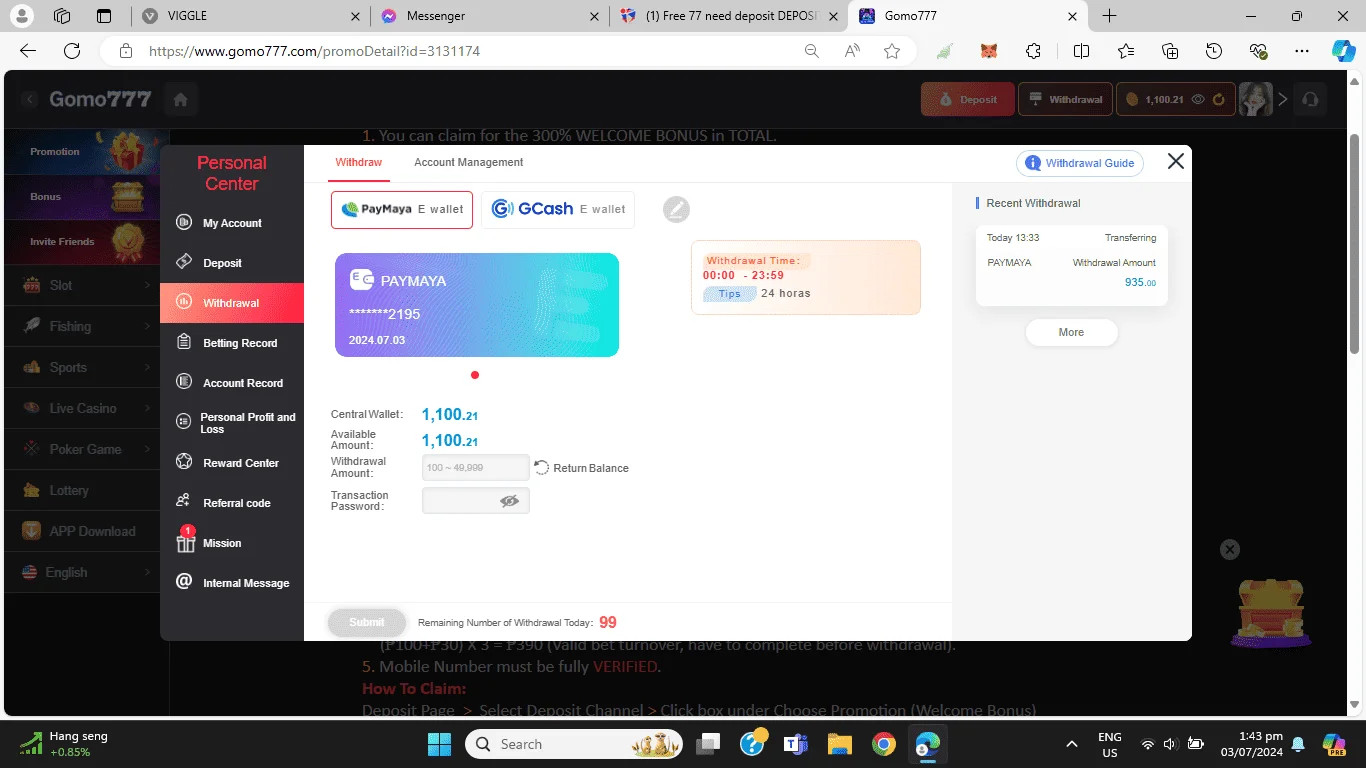View Personal Profit and Loss
Image resolution: width=1366 pixels, height=768 pixels.
(232, 423)
